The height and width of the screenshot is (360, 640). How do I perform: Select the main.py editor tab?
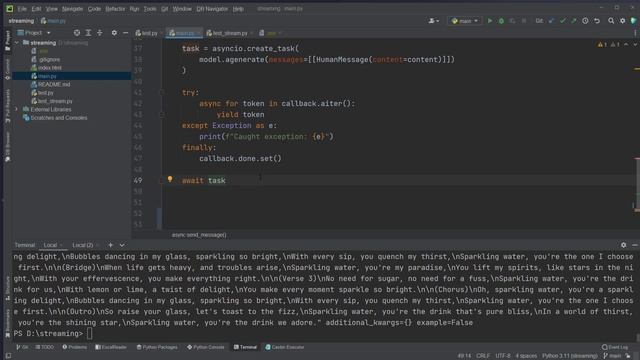(184, 33)
